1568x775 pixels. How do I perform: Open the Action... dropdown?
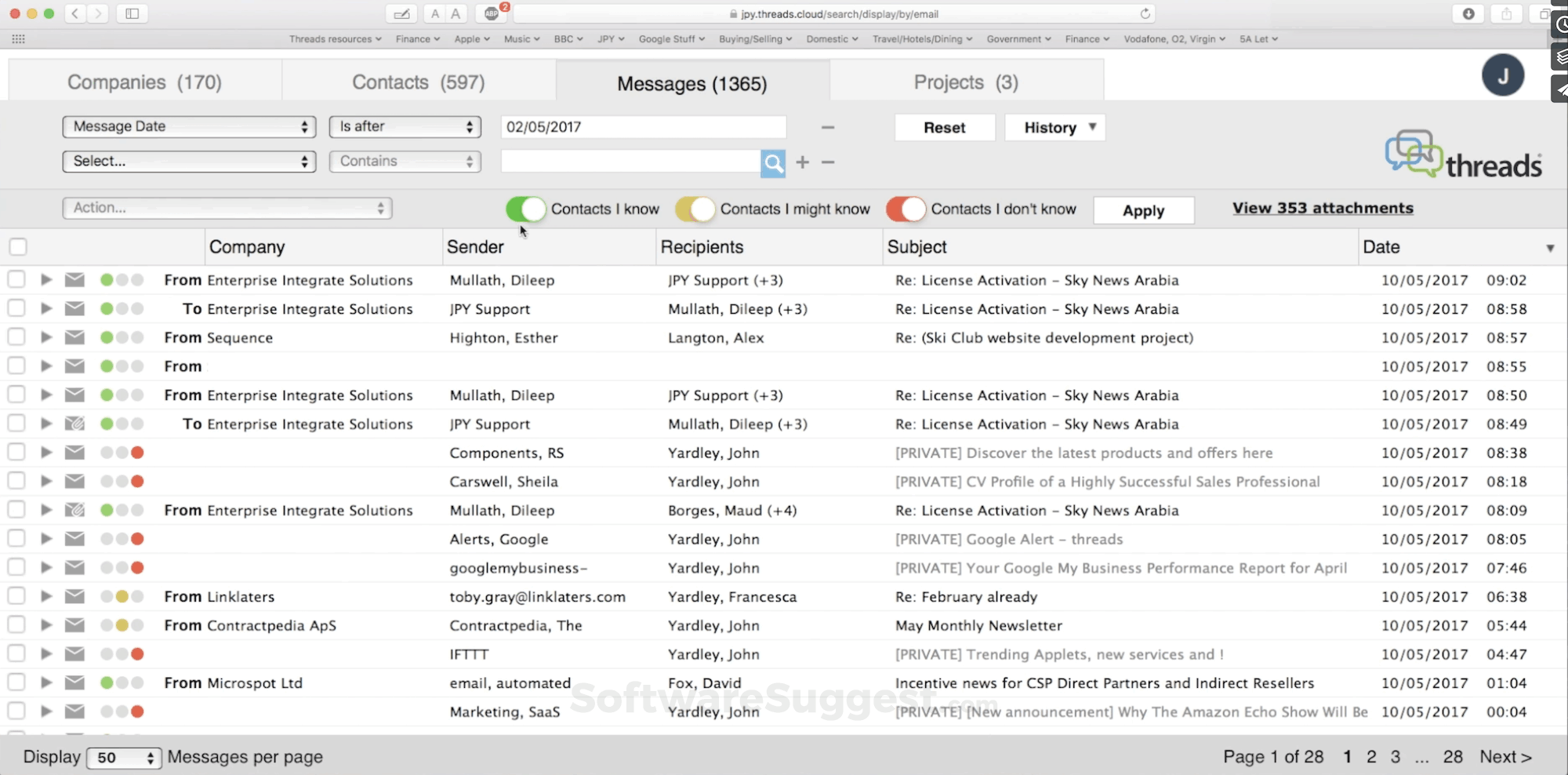pyautogui.click(x=227, y=208)
